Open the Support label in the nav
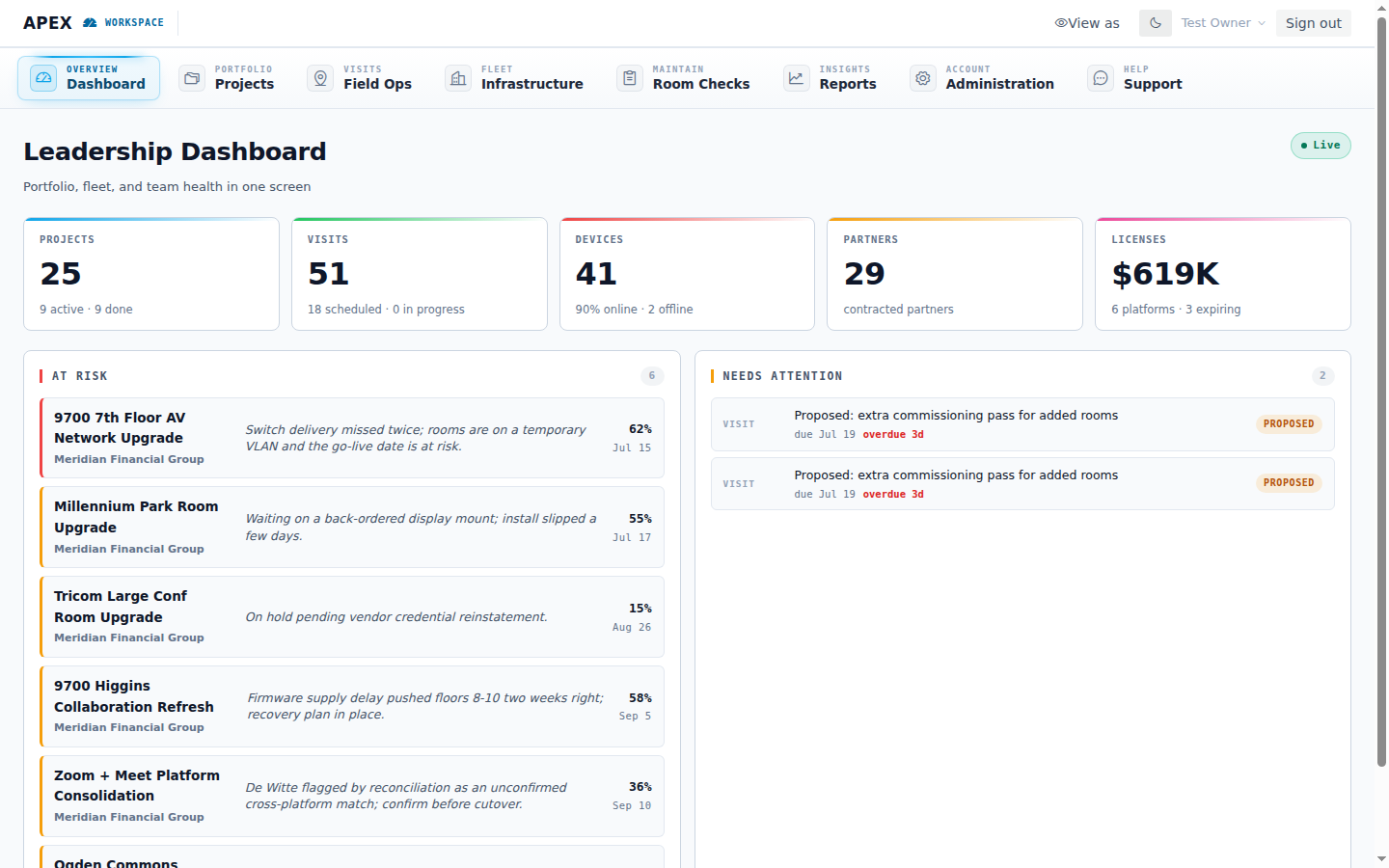This screenshot has height=868, width=1389. 1153,84
